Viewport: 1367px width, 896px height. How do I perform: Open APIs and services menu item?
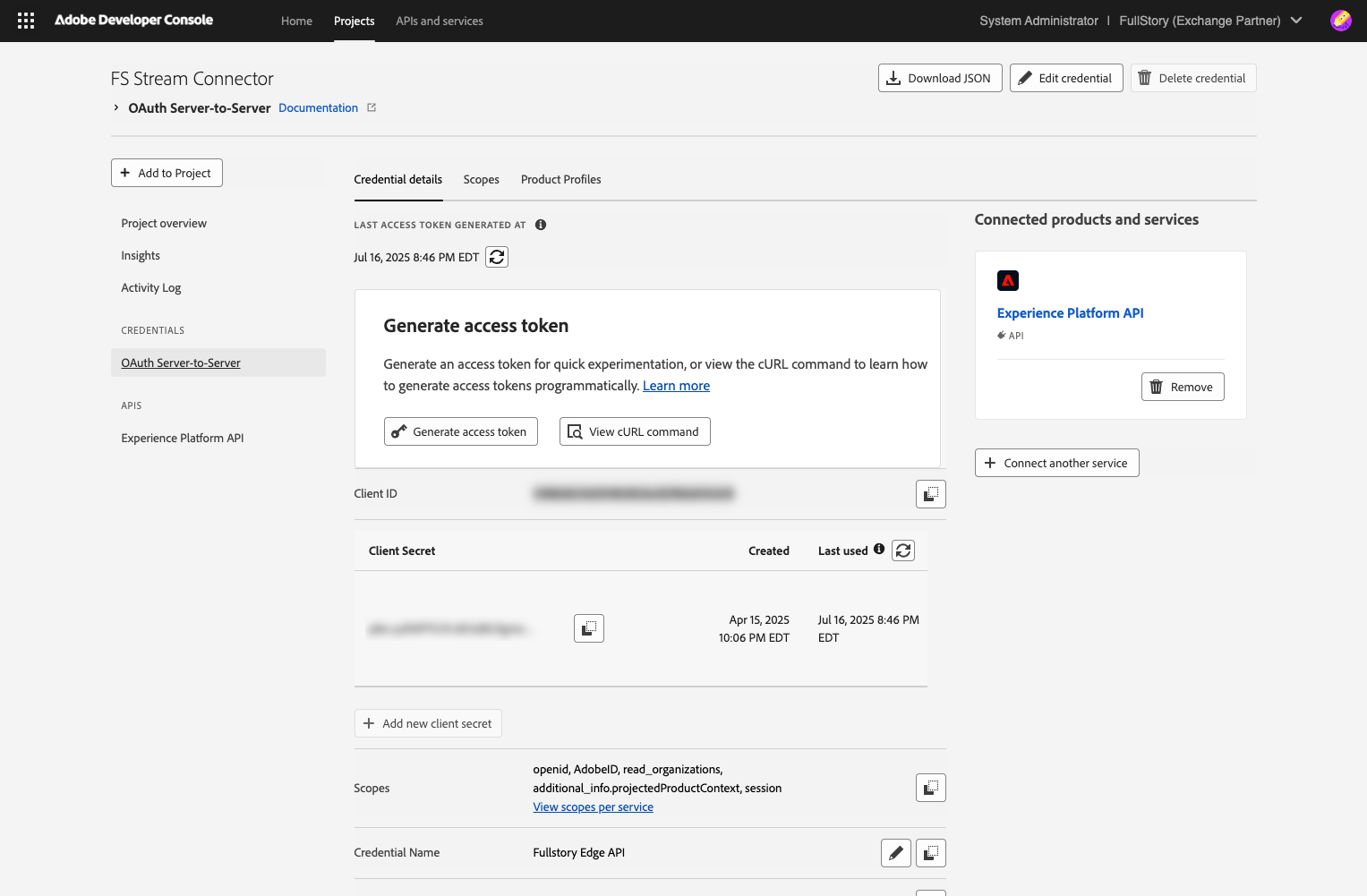click(440, 21)
